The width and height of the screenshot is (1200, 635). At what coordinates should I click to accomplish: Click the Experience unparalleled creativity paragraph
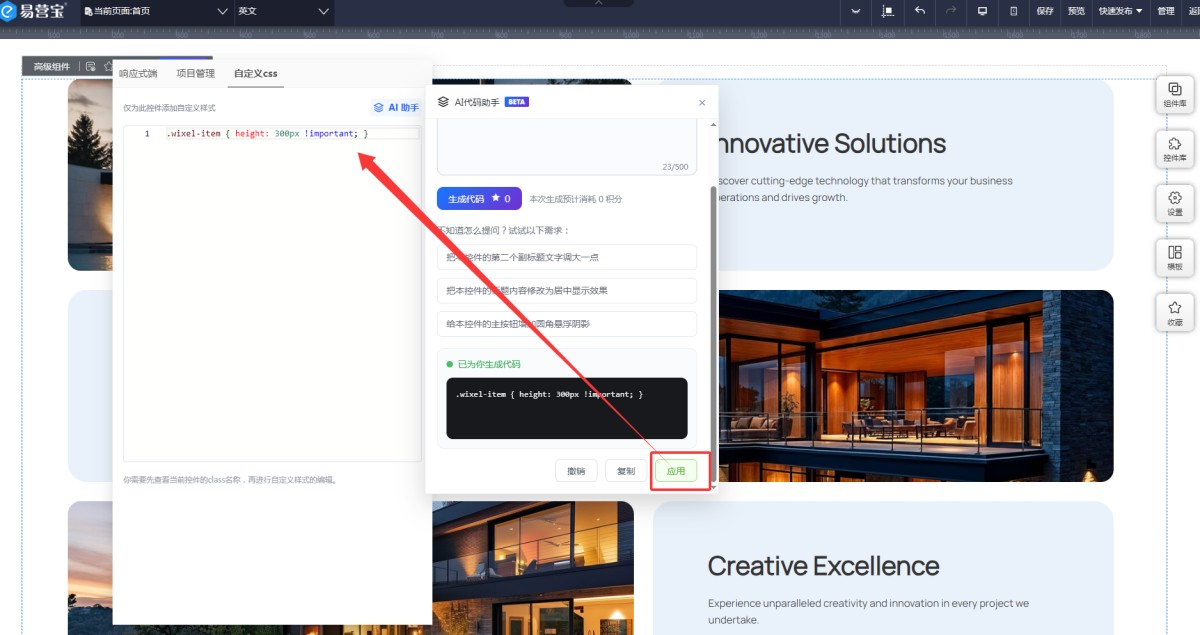coord(868,611)
